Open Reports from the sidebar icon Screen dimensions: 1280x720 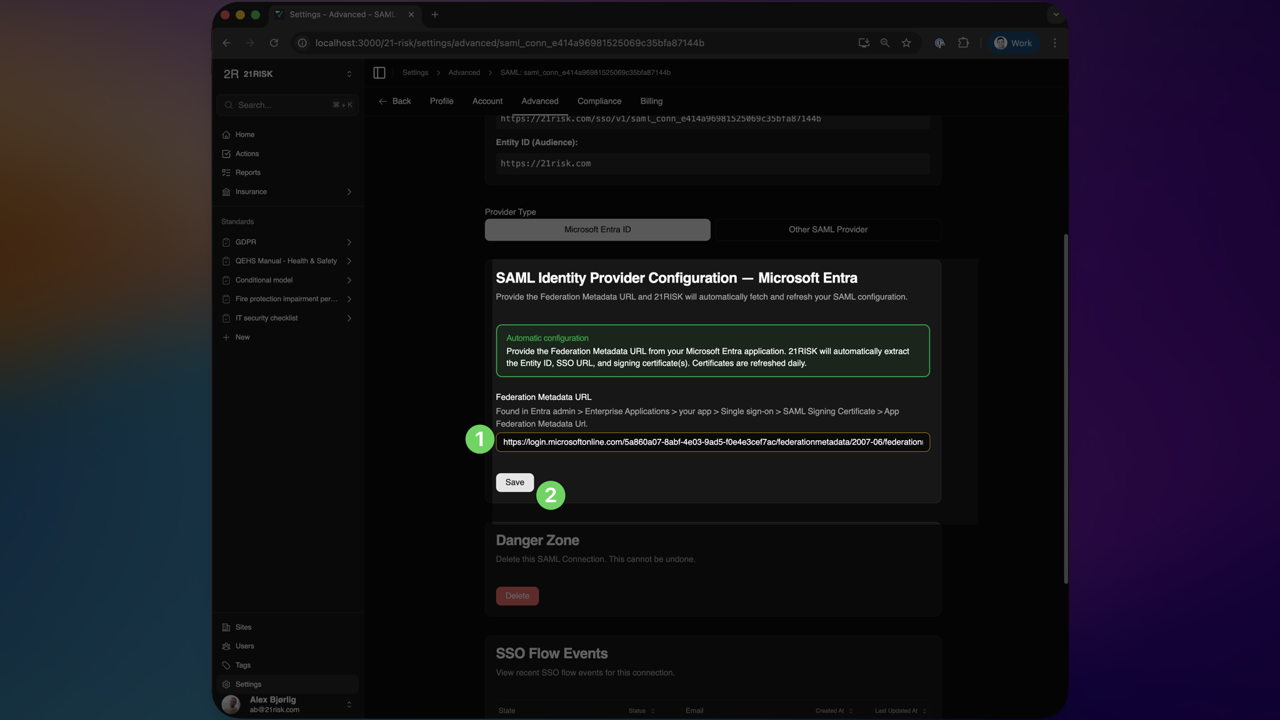point(228,172)
